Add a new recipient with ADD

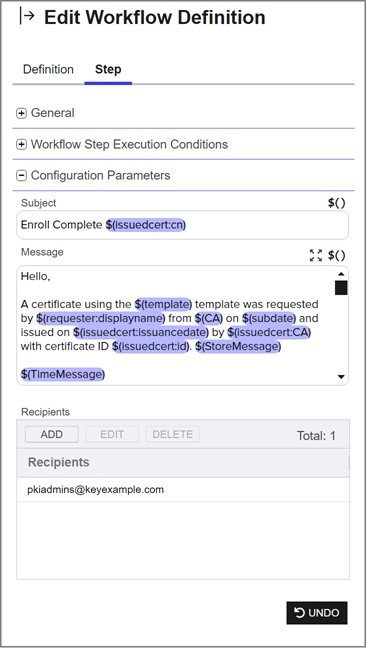(x=52, y=434)
